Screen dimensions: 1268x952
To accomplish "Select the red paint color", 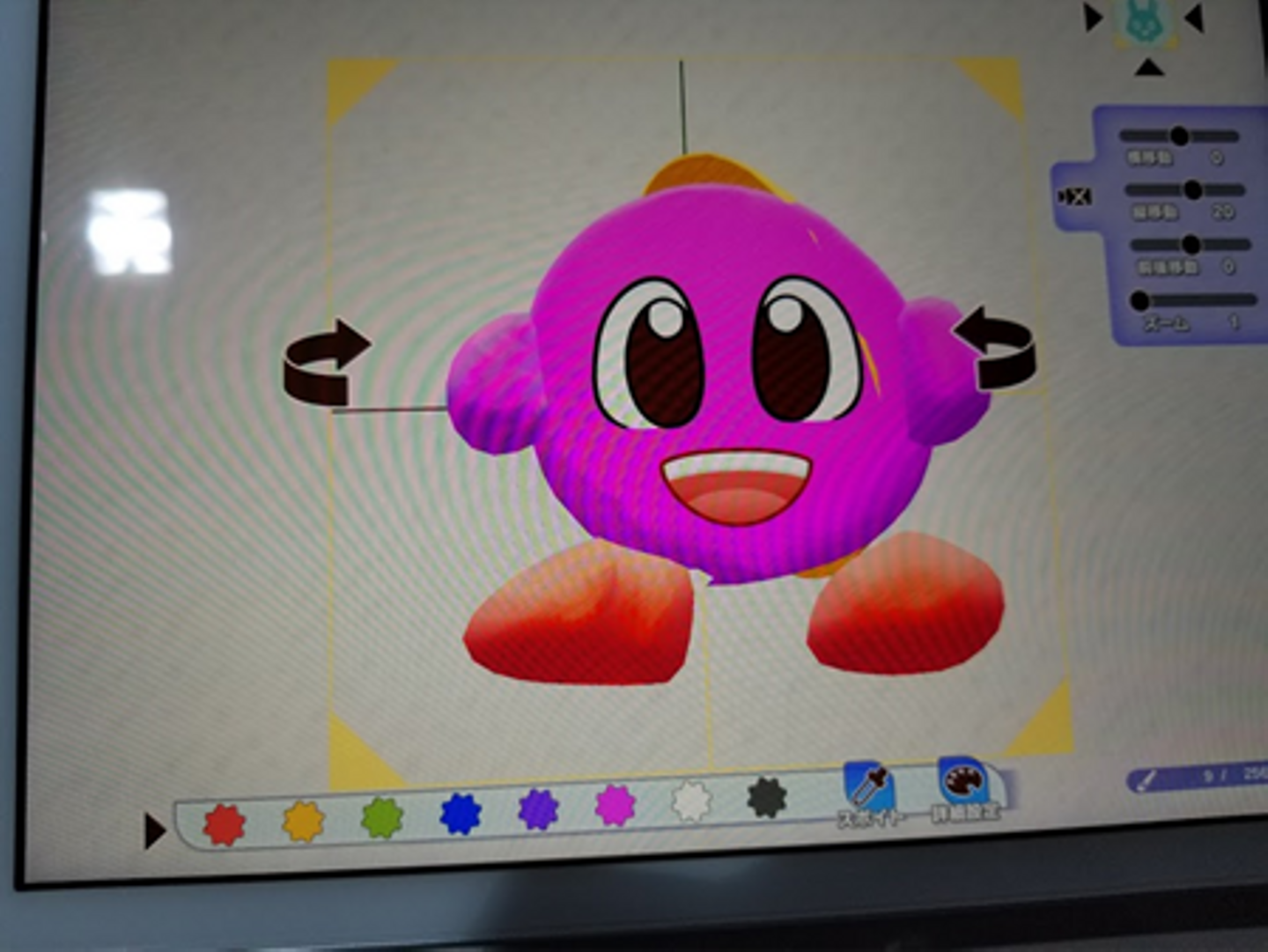I will [225, 824].
